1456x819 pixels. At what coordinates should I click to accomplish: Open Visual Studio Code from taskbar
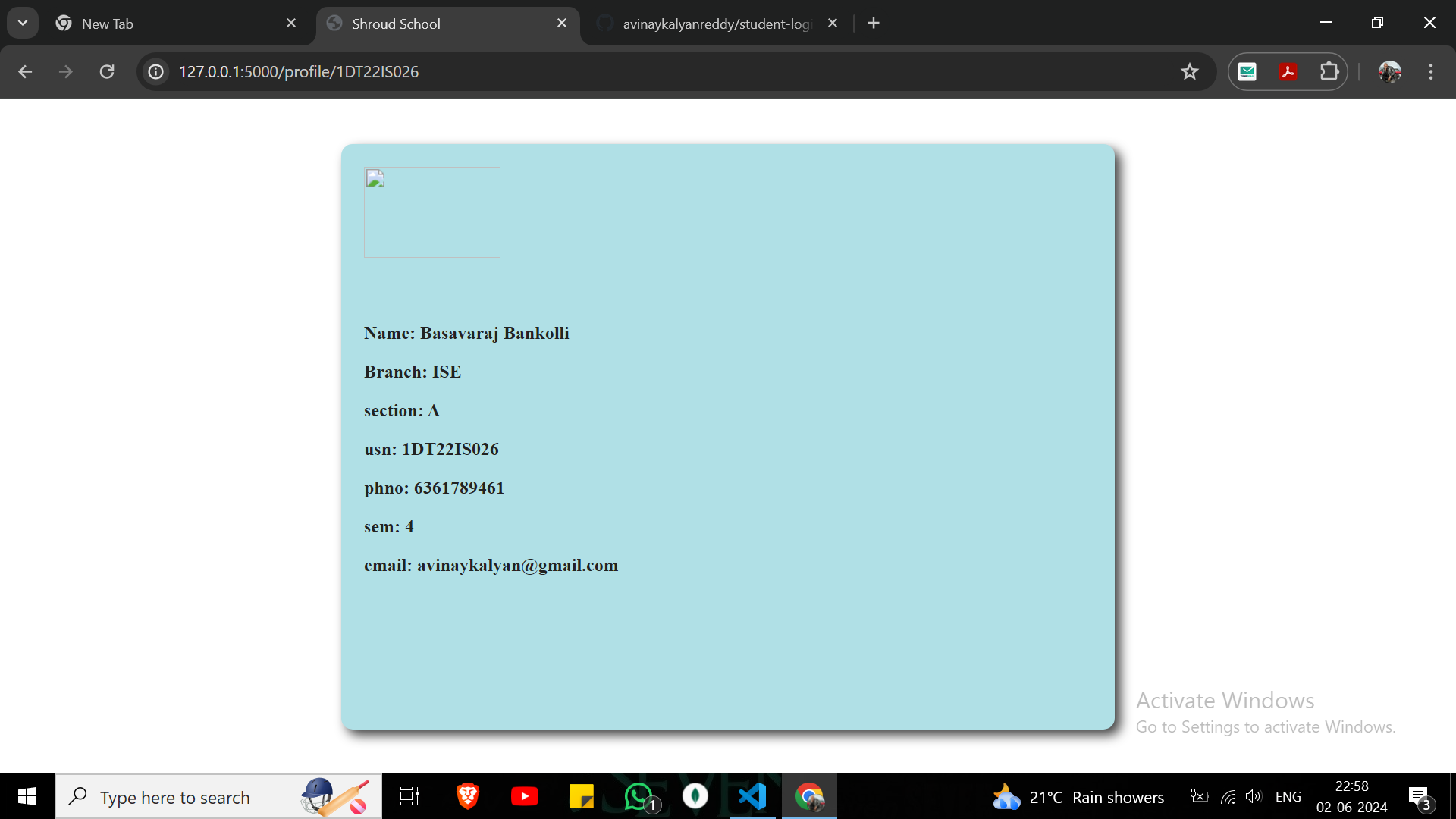752,796
